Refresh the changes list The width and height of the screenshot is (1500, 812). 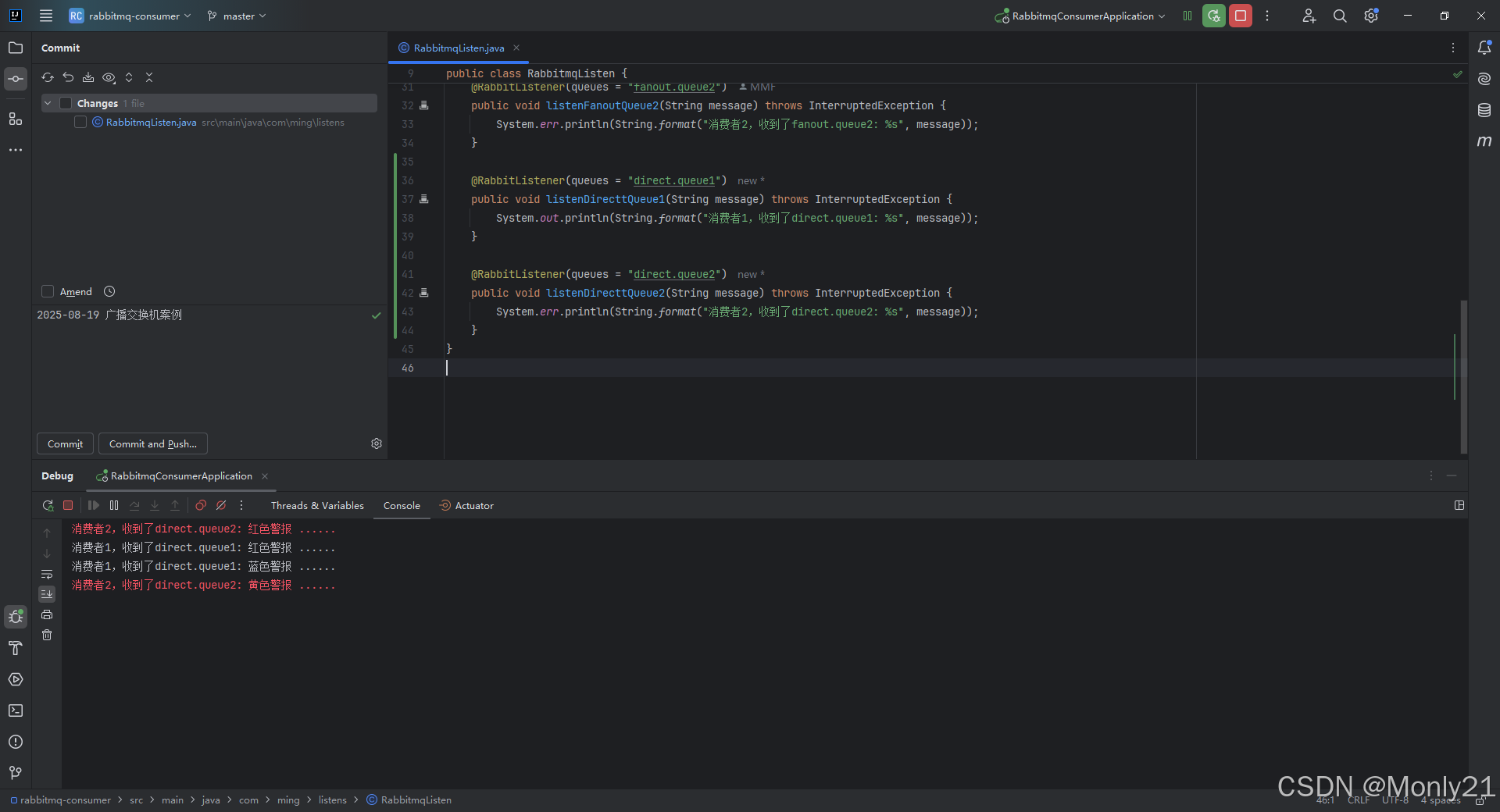[48, 77]
